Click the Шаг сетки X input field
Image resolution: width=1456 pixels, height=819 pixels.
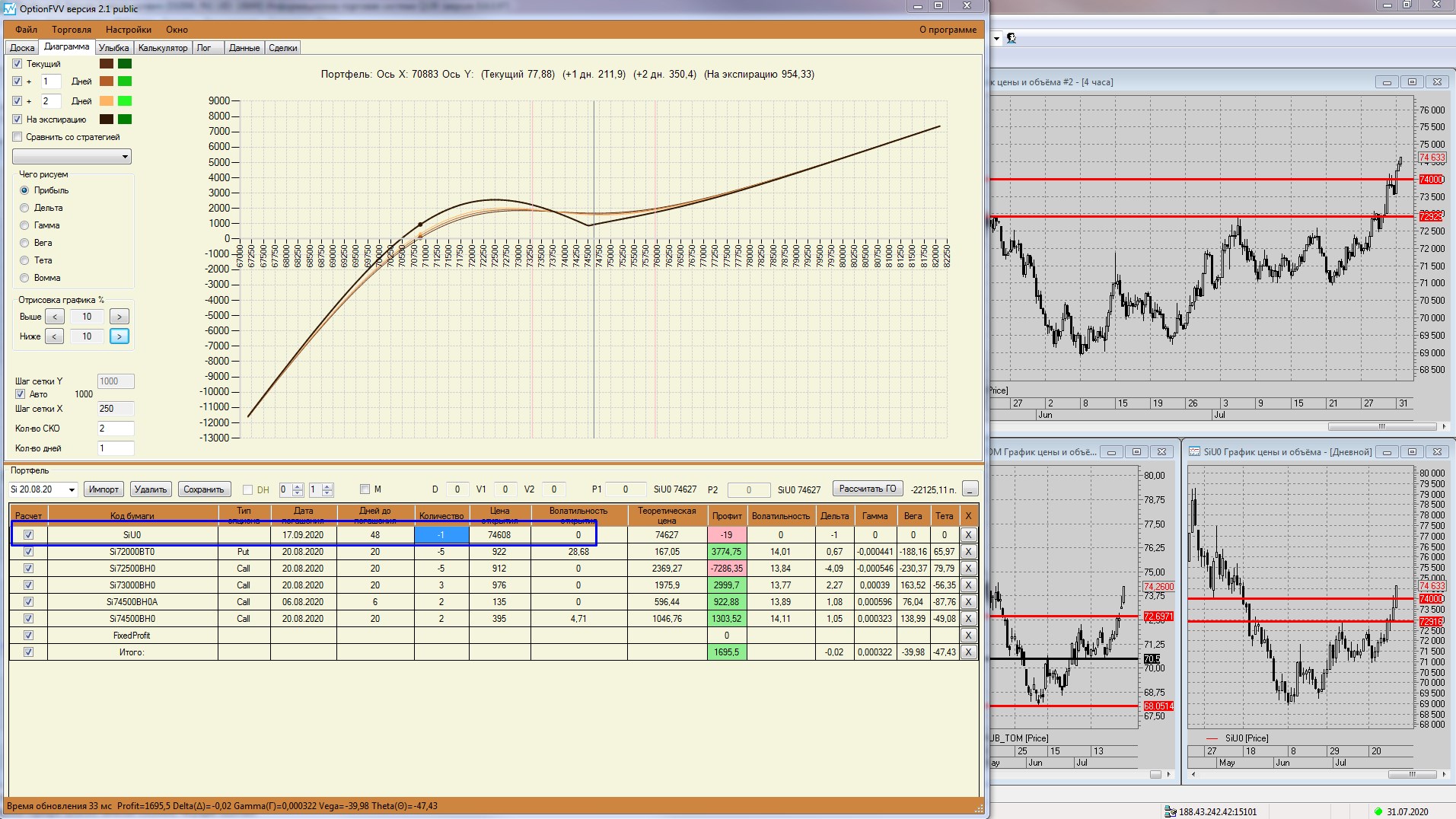[116, 409]
